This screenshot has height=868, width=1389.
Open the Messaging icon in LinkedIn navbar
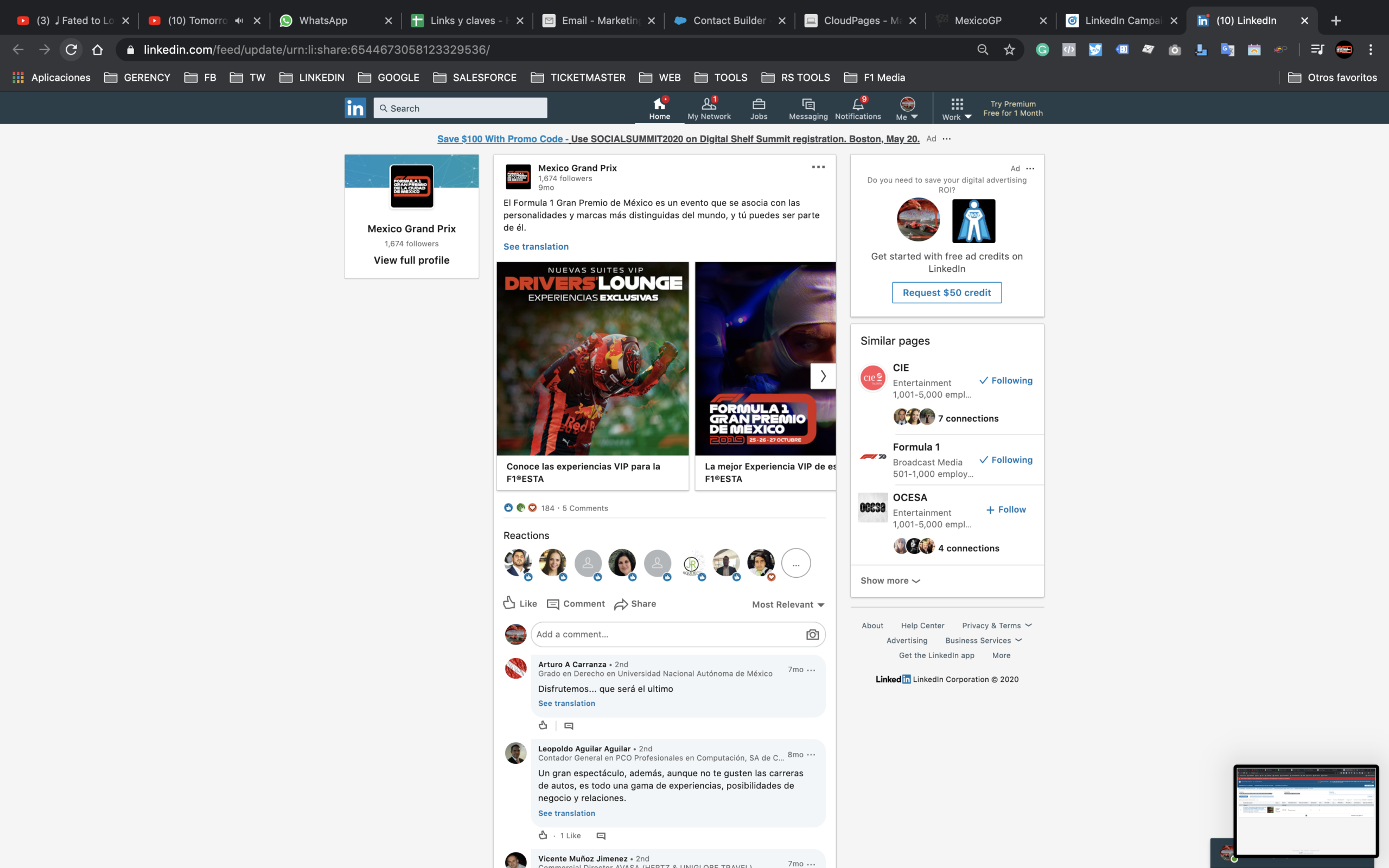click(808, 105)
